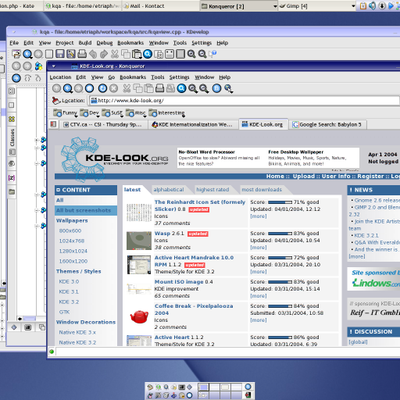400x400 pixels.
Task: Click the Save floppy icon in KDevelop toolbar
Action: tap(60, 54)
